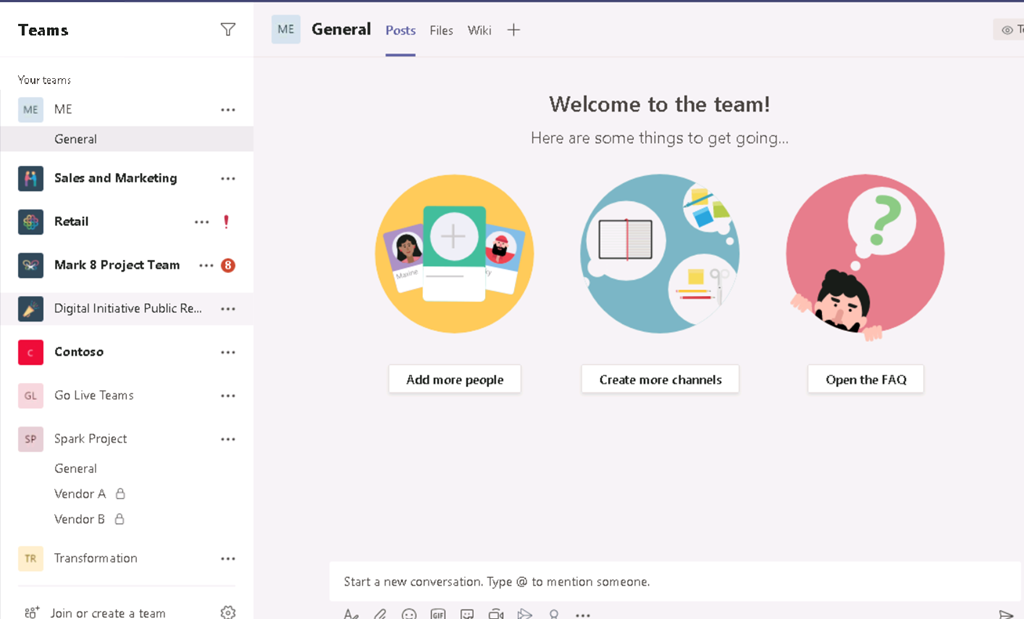The height and width of the screenshot is (619, 1024).
Task: Expand the Contoso team
Action: click(x=79, y=352)
